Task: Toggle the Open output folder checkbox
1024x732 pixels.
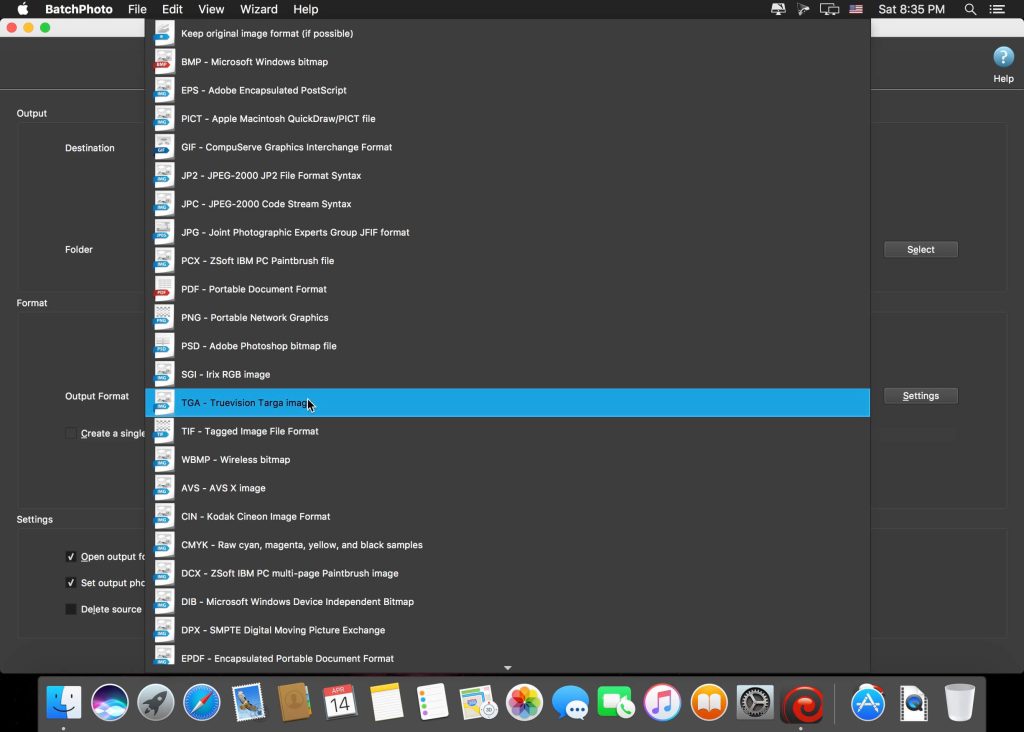Action: point(71,557)
